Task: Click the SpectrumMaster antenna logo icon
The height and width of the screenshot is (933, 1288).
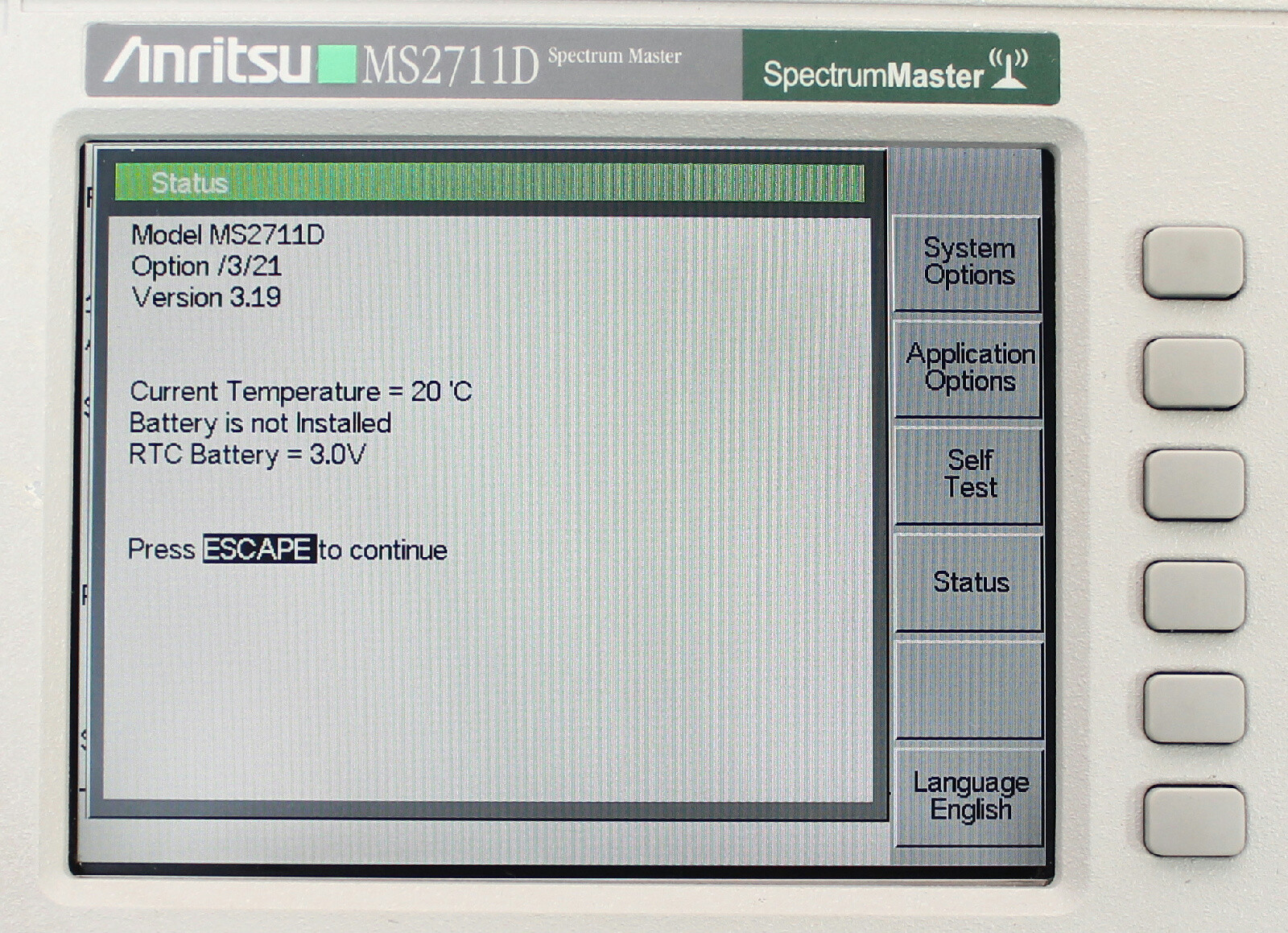Action: 1008,68
